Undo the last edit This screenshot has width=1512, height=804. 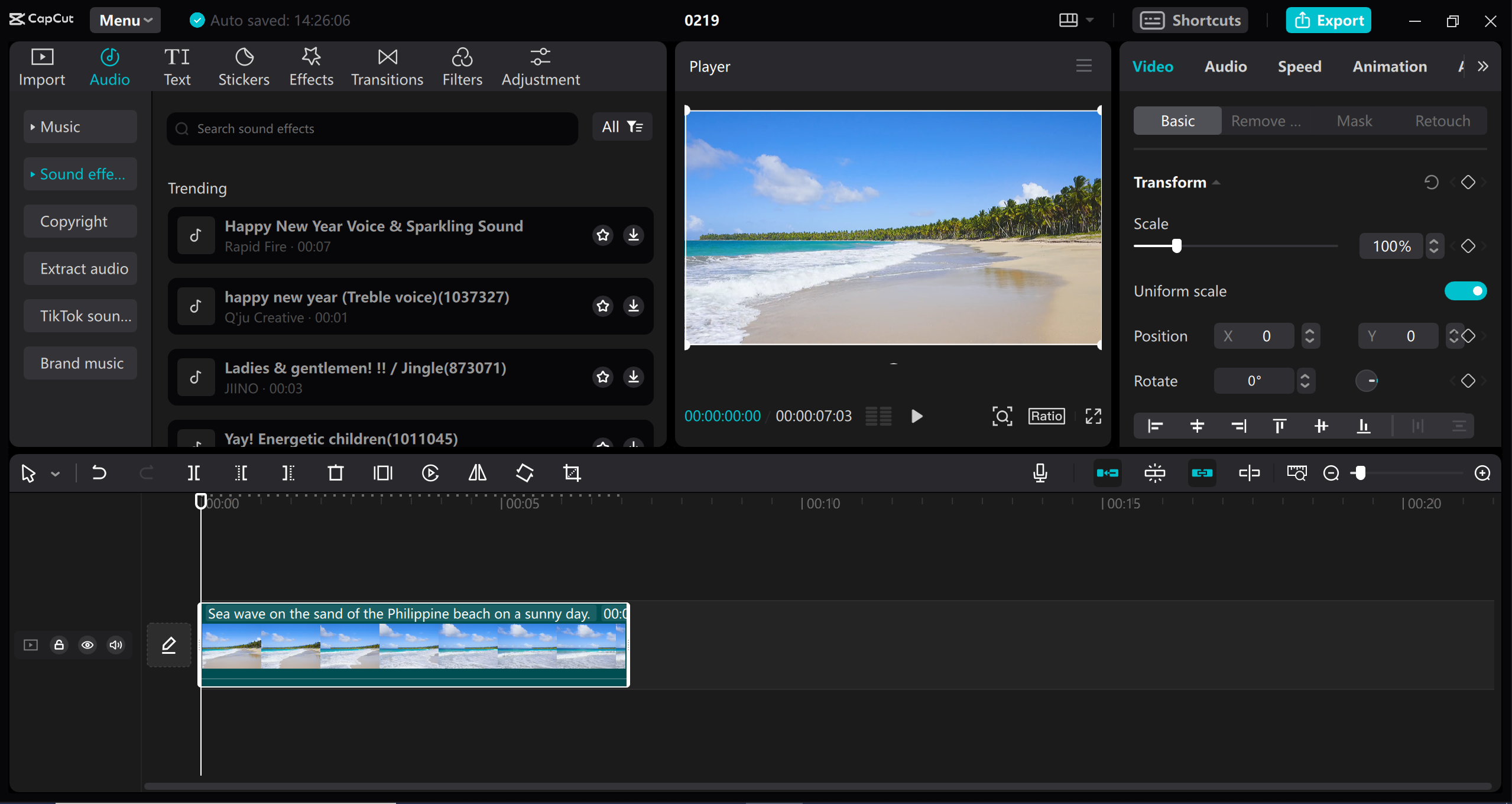tap(99, 473)
